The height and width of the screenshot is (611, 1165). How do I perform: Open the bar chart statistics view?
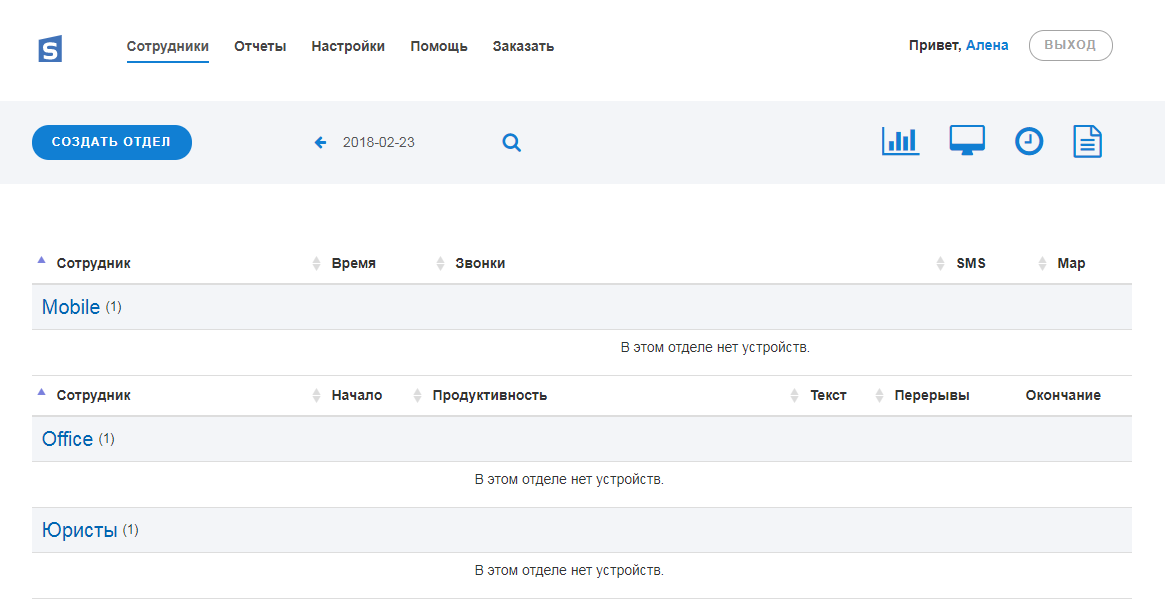pyautogui.click(x=900, y=141)
